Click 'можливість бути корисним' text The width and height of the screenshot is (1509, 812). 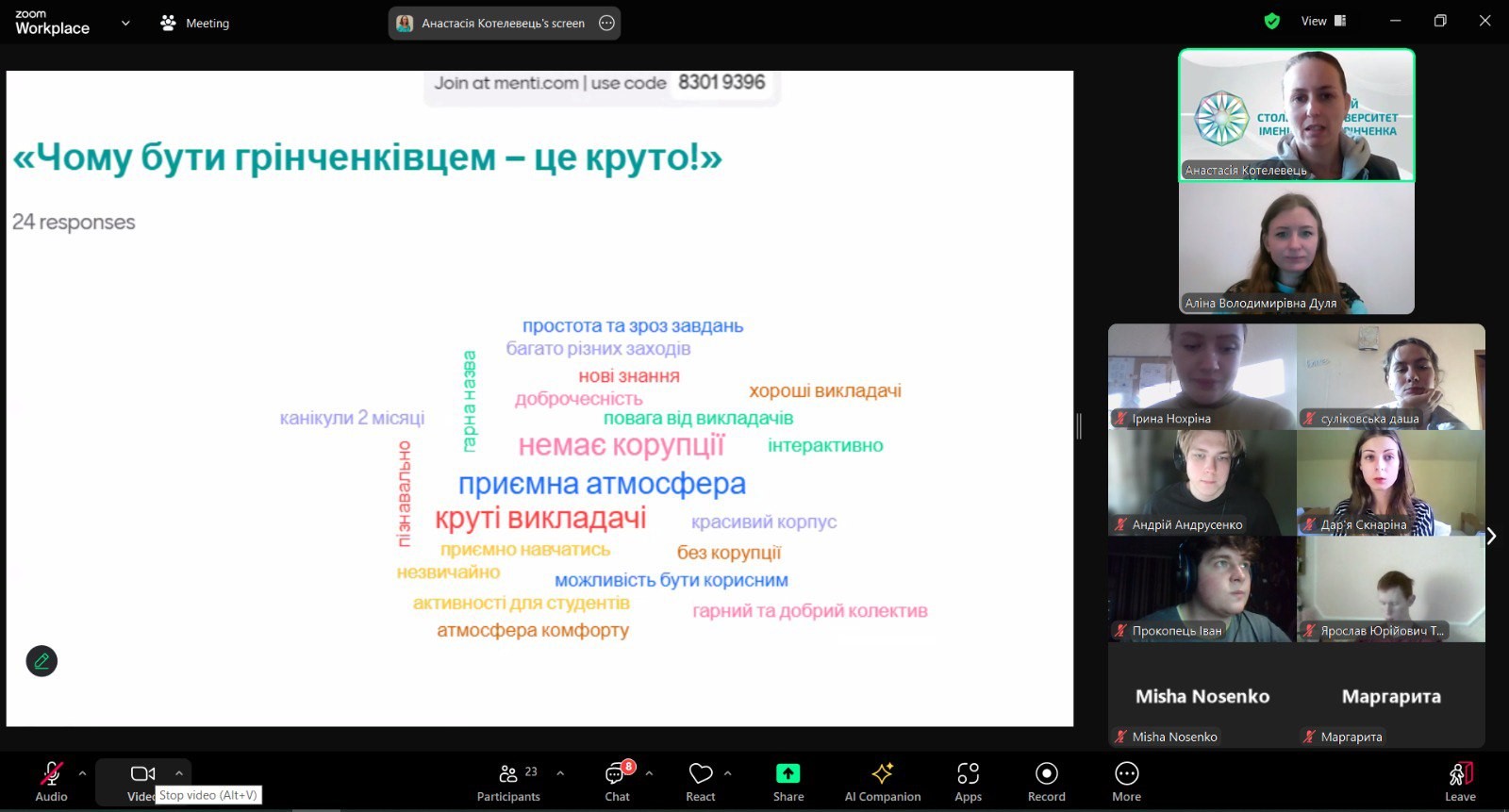click(672, 581)
